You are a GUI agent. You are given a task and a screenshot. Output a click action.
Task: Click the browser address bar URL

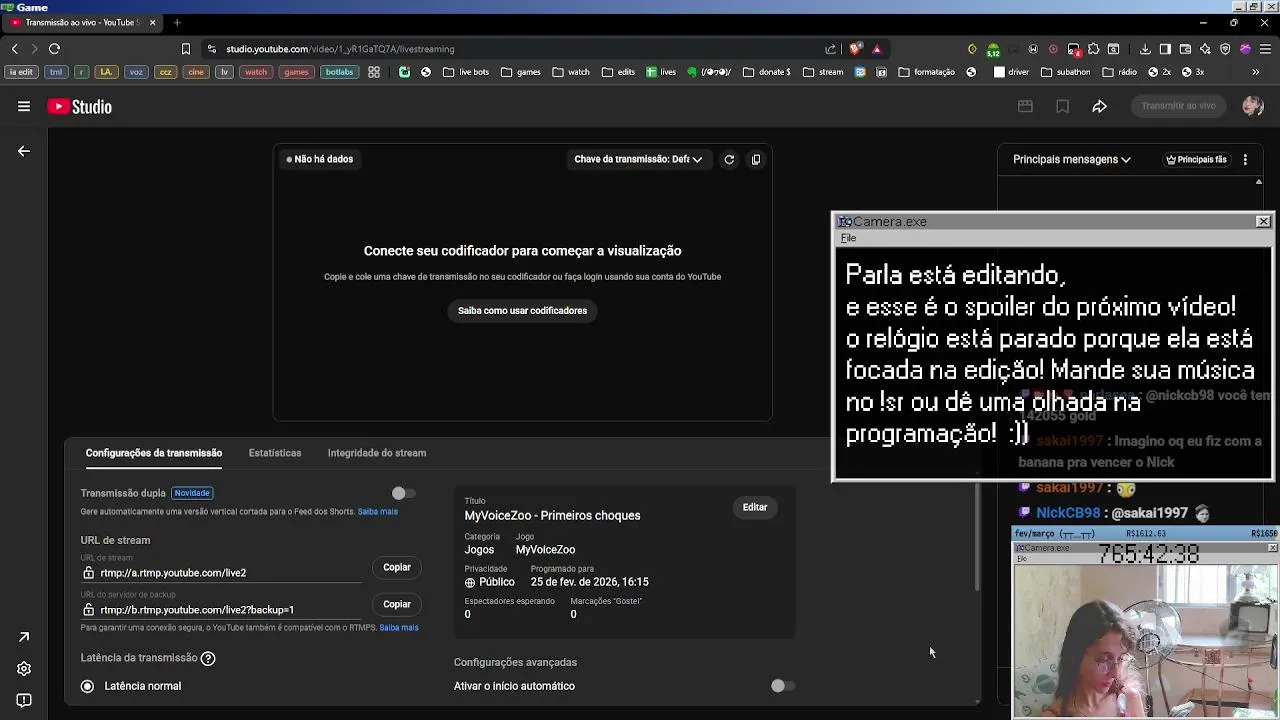click(340, 48)
